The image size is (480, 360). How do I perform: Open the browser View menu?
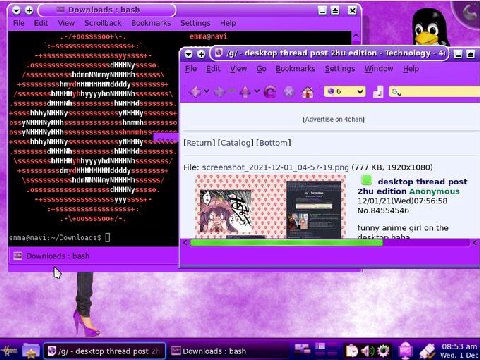click(238, 69)
